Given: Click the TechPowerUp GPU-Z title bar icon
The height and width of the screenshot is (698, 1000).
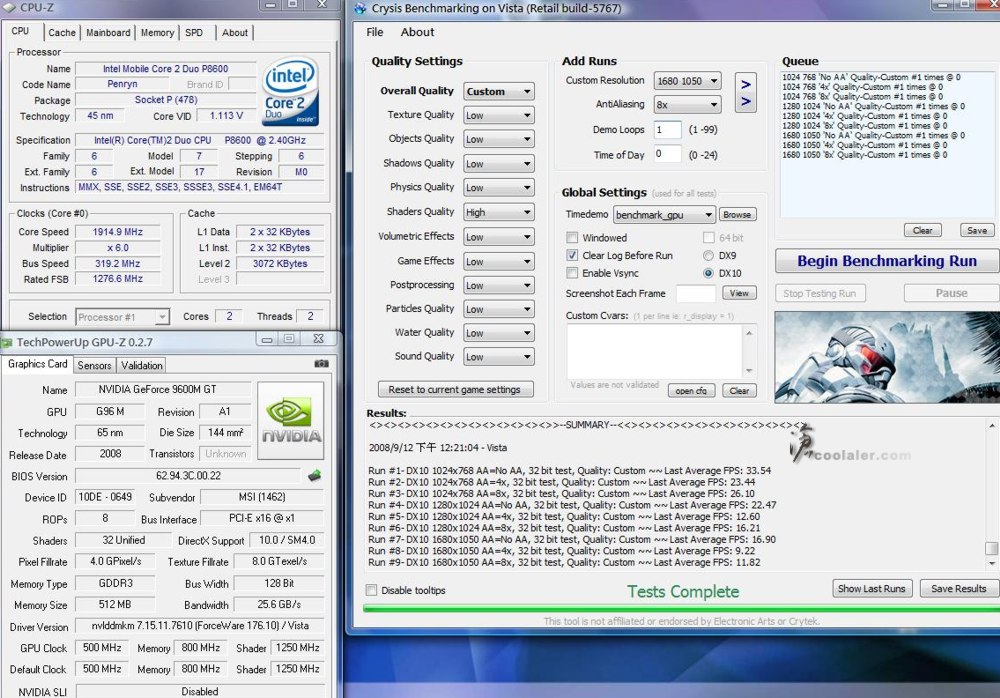Looking at the screenshot, I should (x=7, y=343).
